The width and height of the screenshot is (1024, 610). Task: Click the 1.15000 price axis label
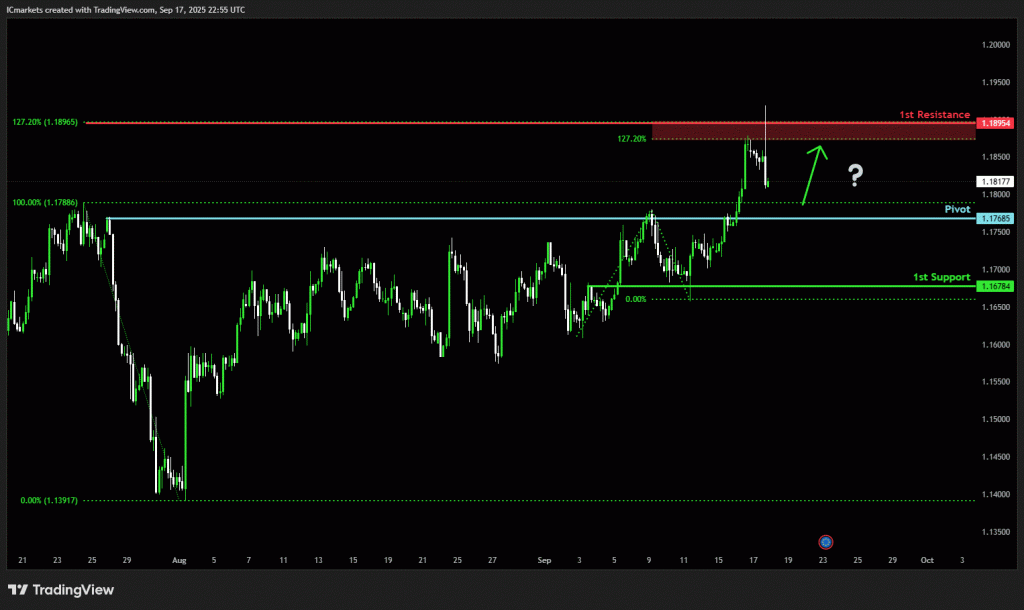996,419
